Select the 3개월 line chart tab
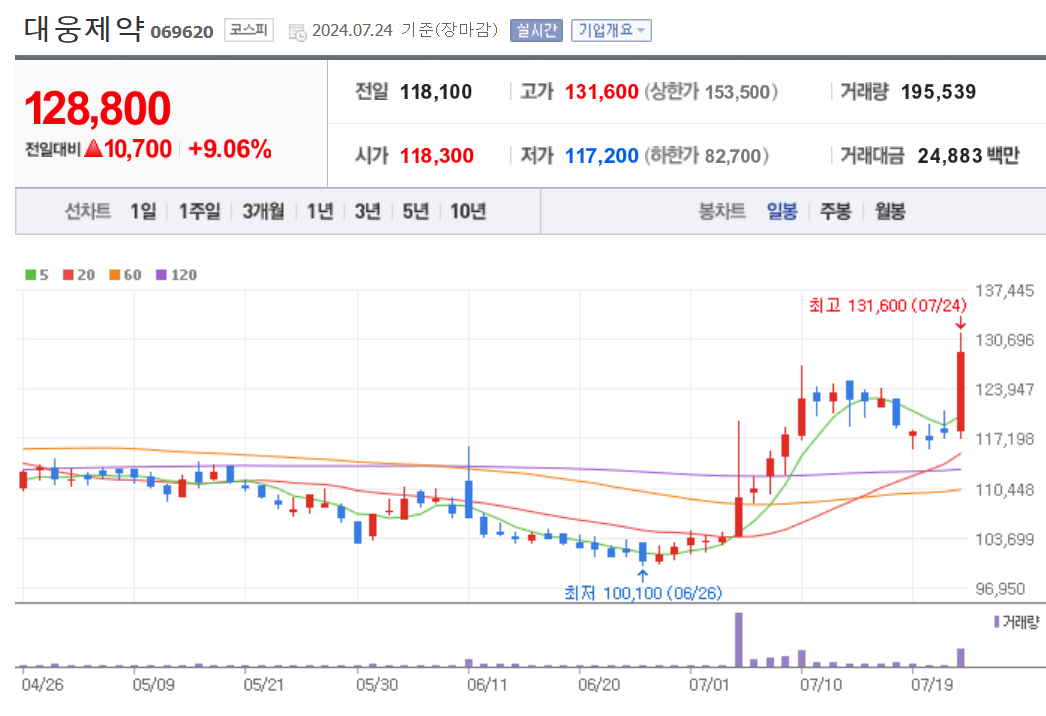 (x=263, y=212)
